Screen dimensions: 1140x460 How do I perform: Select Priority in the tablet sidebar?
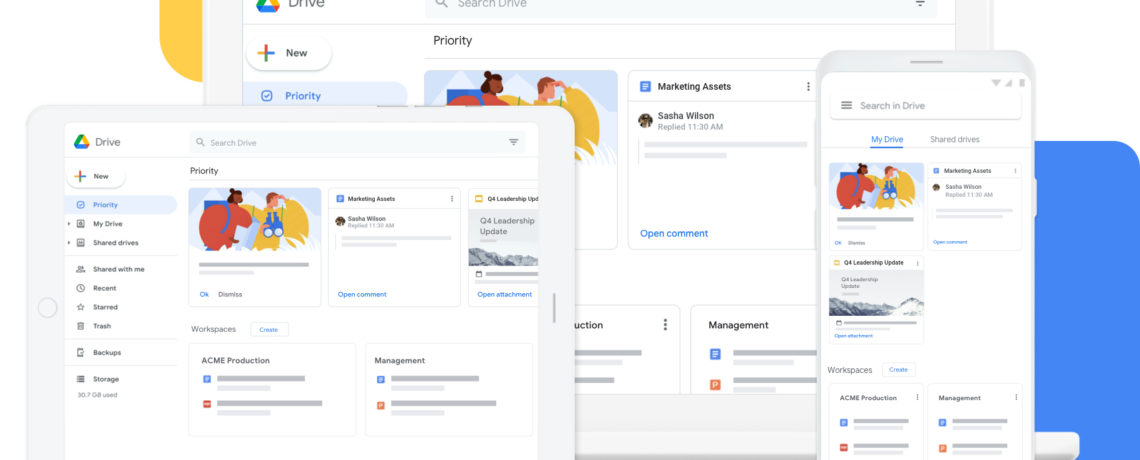[104, 205]
